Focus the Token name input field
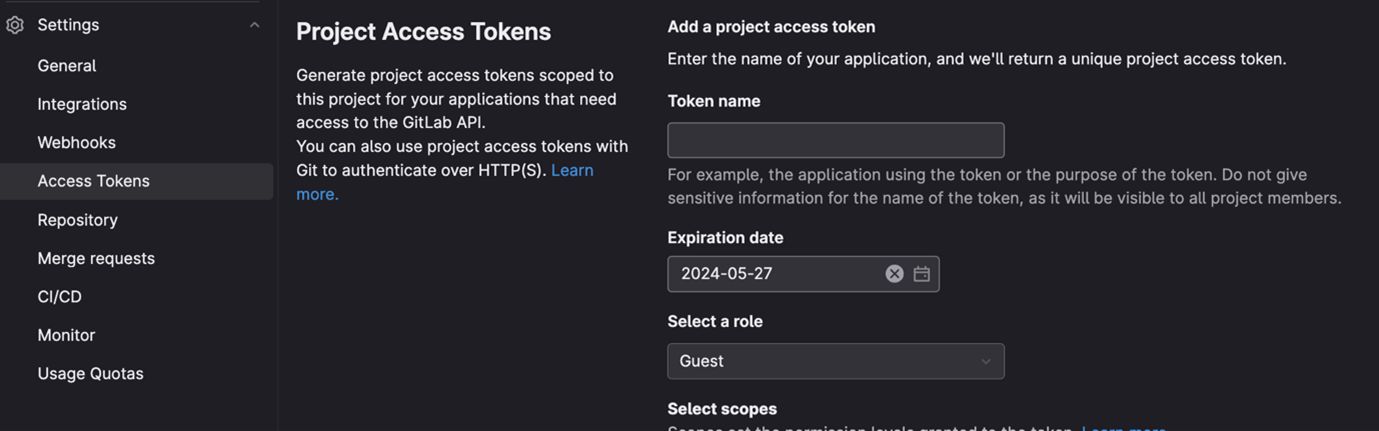 [836, 140]
